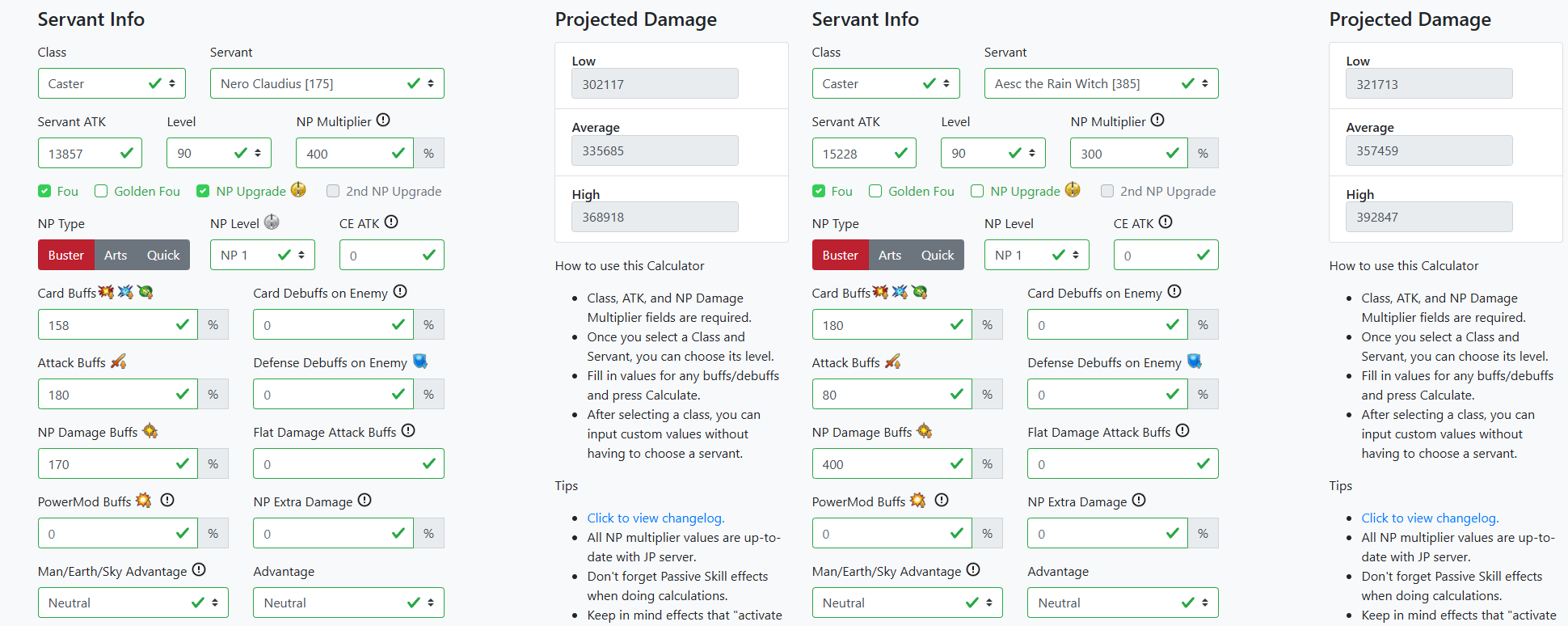Image resolution: width=1568 pixels, height=626 pixels.
Task: Select Quick NP type in Aesc panel
Action: 938,255
